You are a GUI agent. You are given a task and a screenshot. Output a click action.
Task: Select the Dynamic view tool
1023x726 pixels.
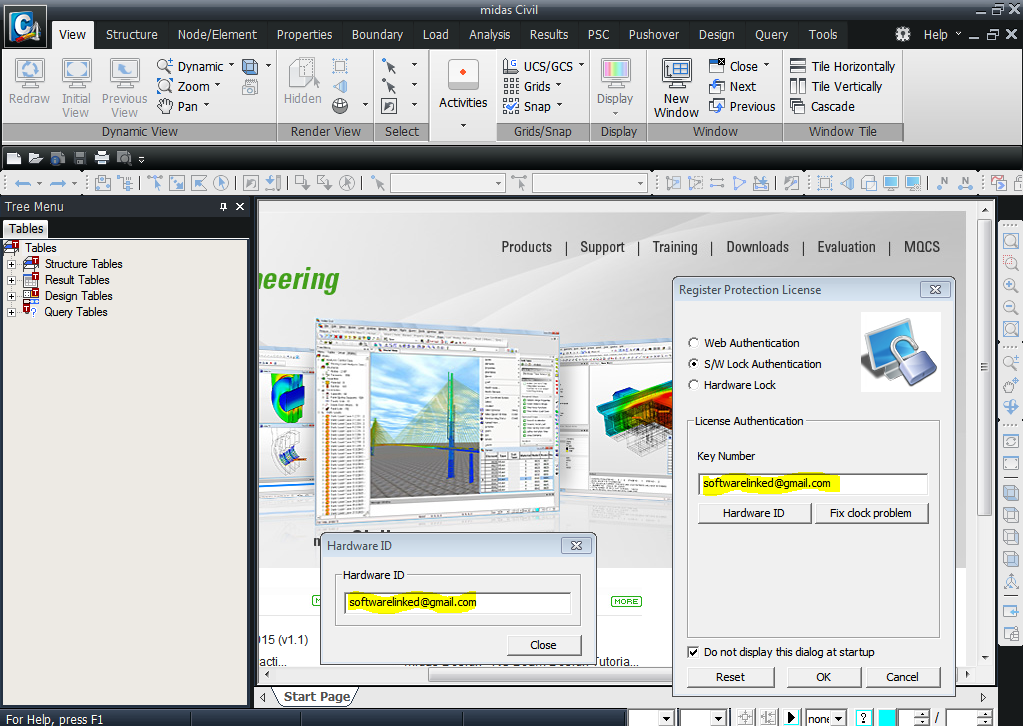[191, 66]
